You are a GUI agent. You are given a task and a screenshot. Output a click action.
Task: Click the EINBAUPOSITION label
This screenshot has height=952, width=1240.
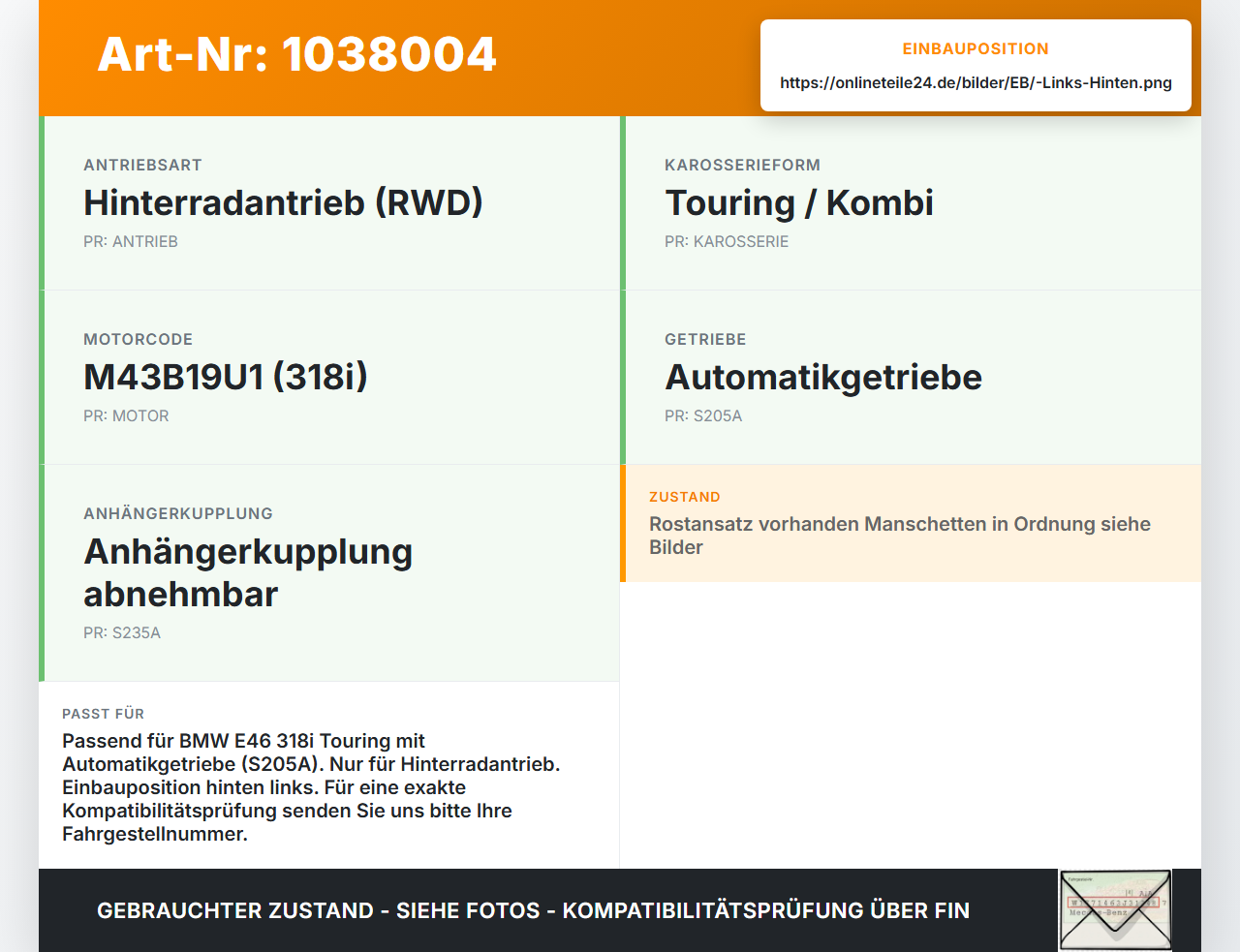point(976,48)
